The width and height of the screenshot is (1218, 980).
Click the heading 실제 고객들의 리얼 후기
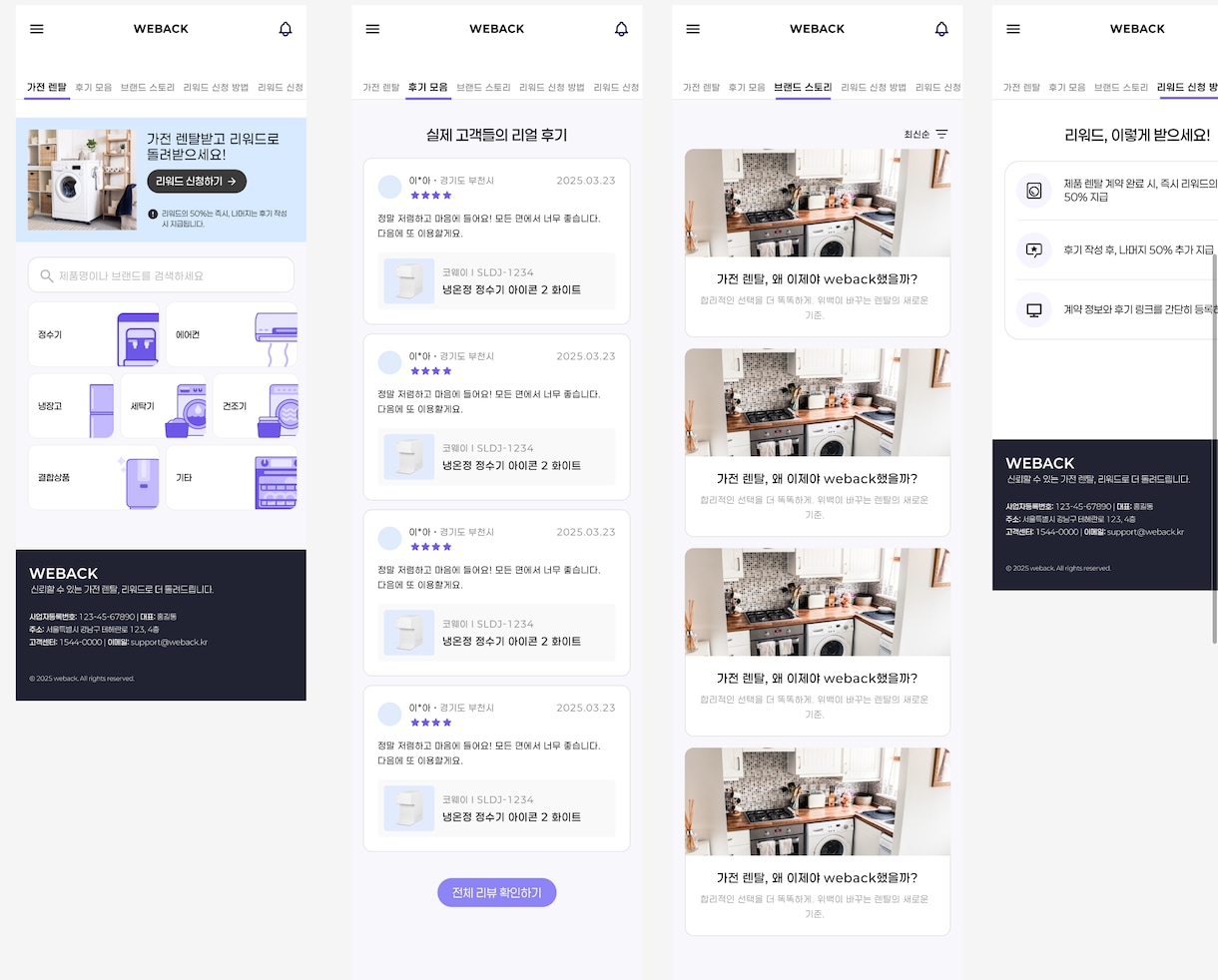pyautogui.click(x=497, y=135)
